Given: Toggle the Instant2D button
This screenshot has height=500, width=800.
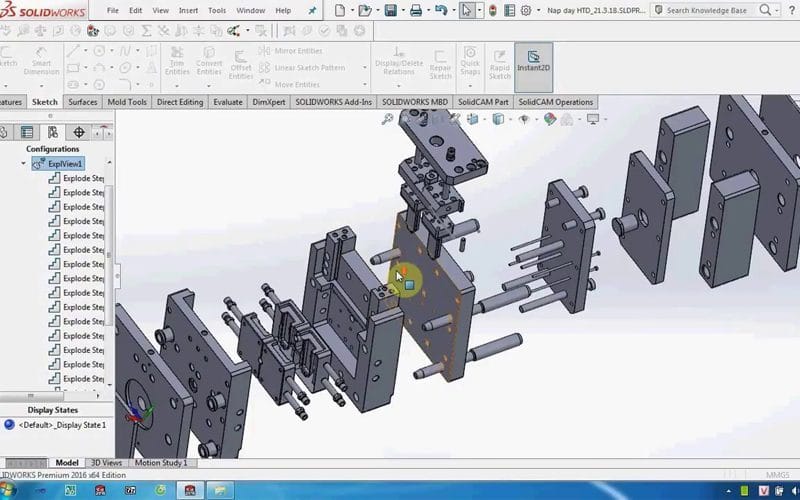Looking at the screenshot, I should pyautogui.click(x=533, y=67).
